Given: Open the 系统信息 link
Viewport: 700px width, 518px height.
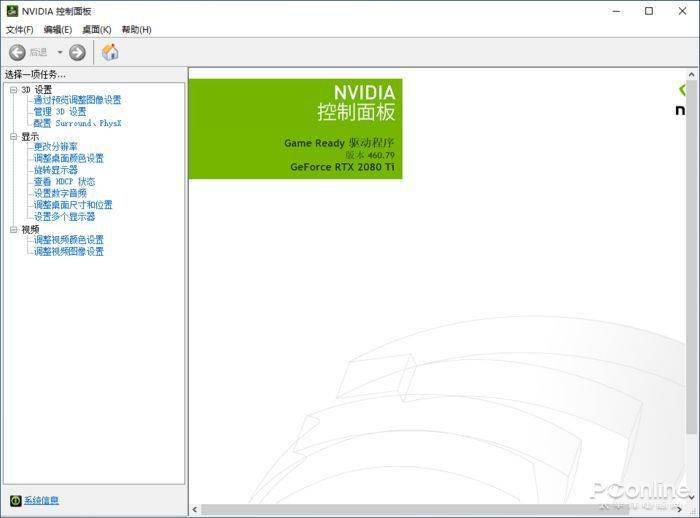Looking at the screenshot, I should pyautogui.click(x=41, y=501).
